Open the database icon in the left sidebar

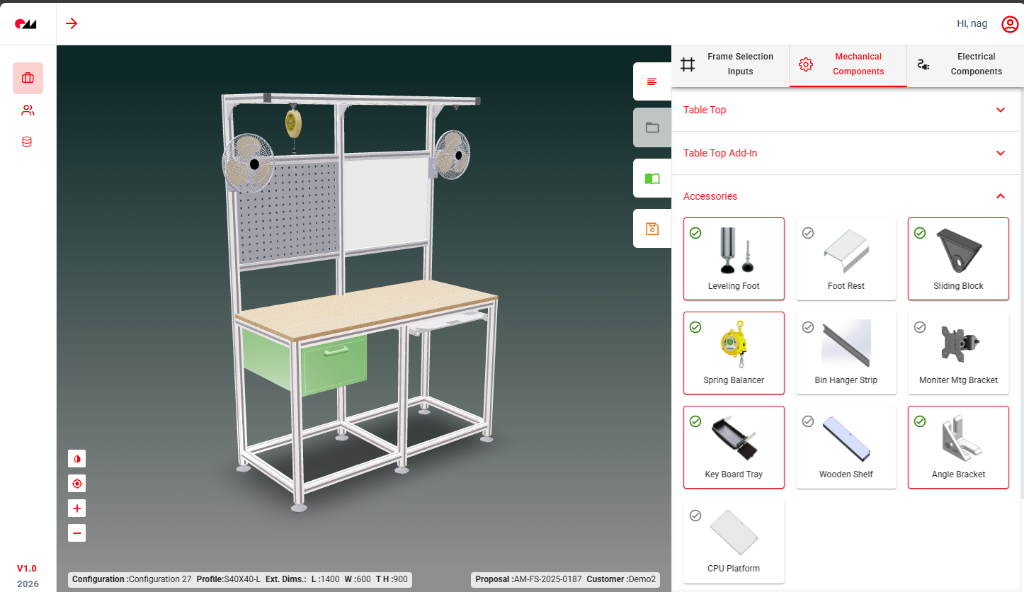tap(27, 141)
